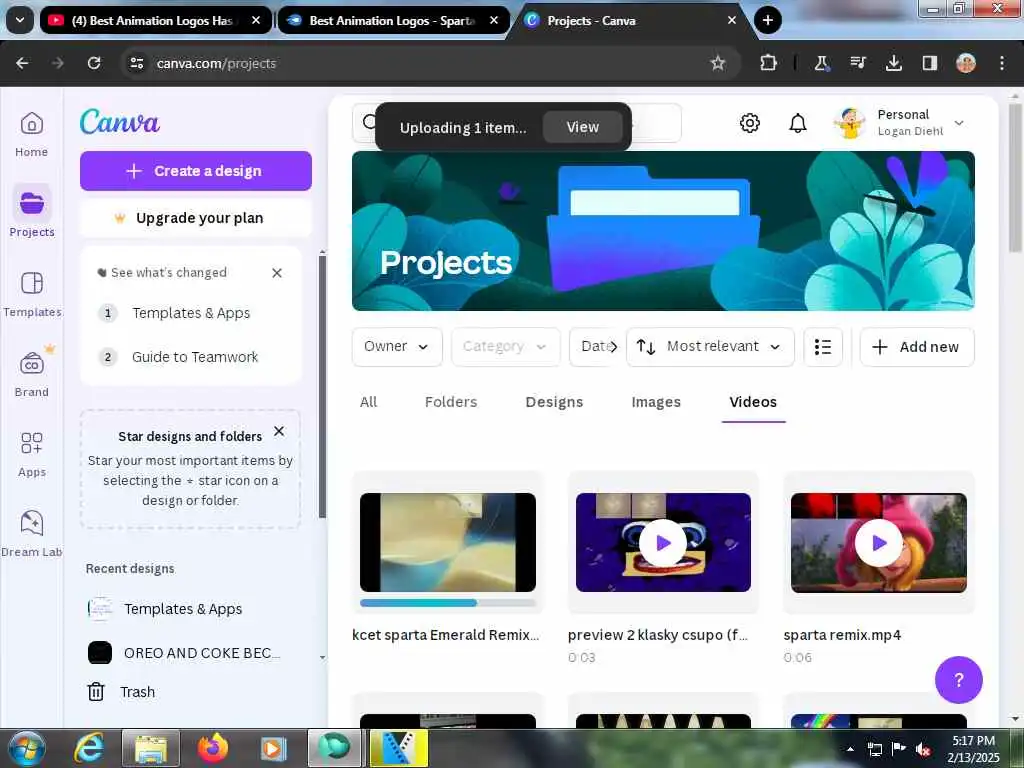Switch to the Folders tab
Image resolution: width=1024 pixels, height=768 pixels.
coord(451,402)
